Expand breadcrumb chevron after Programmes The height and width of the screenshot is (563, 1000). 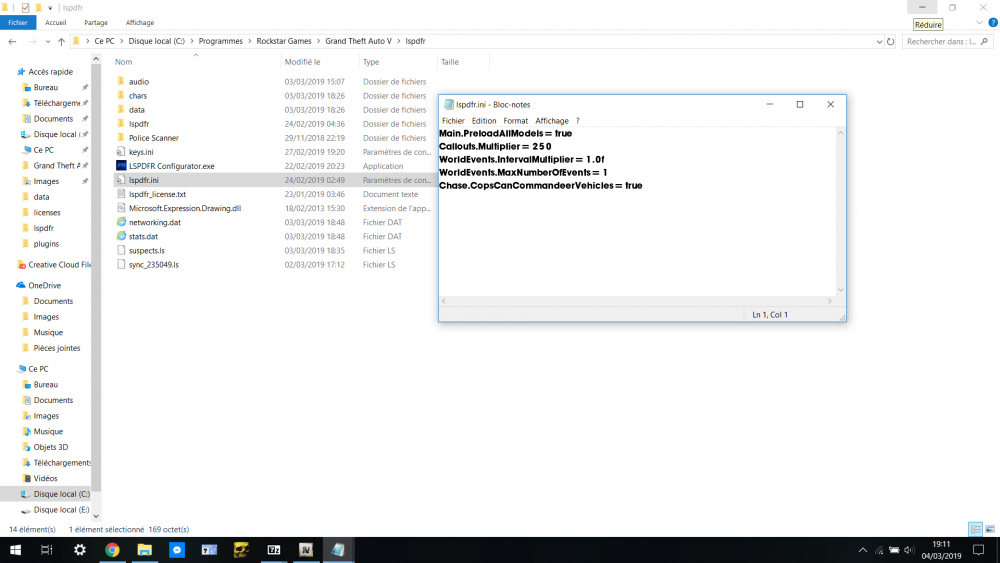pyautogui.click(x=249, y=41)
